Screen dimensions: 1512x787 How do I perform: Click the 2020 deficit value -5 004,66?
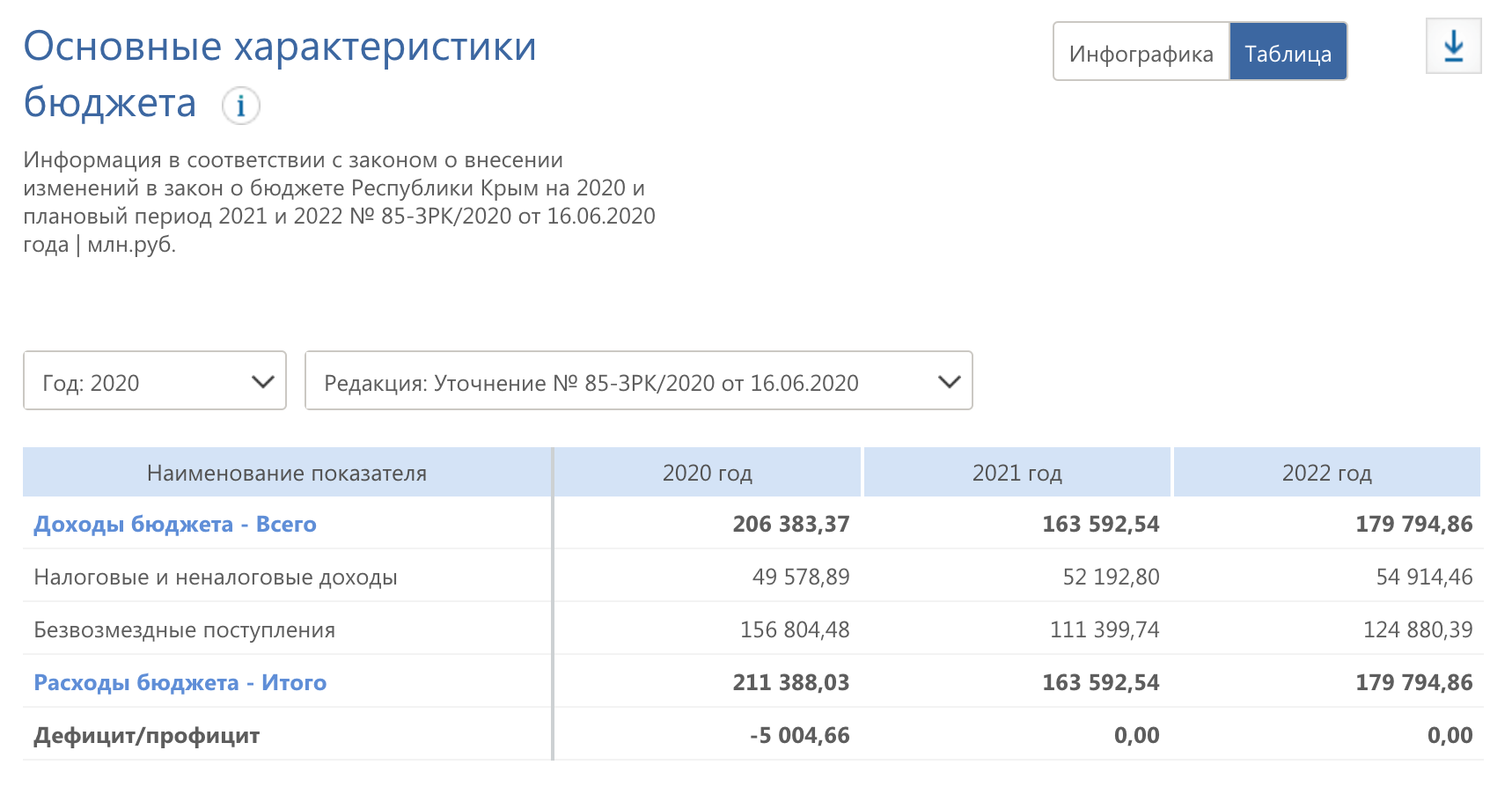coord(799,735)
